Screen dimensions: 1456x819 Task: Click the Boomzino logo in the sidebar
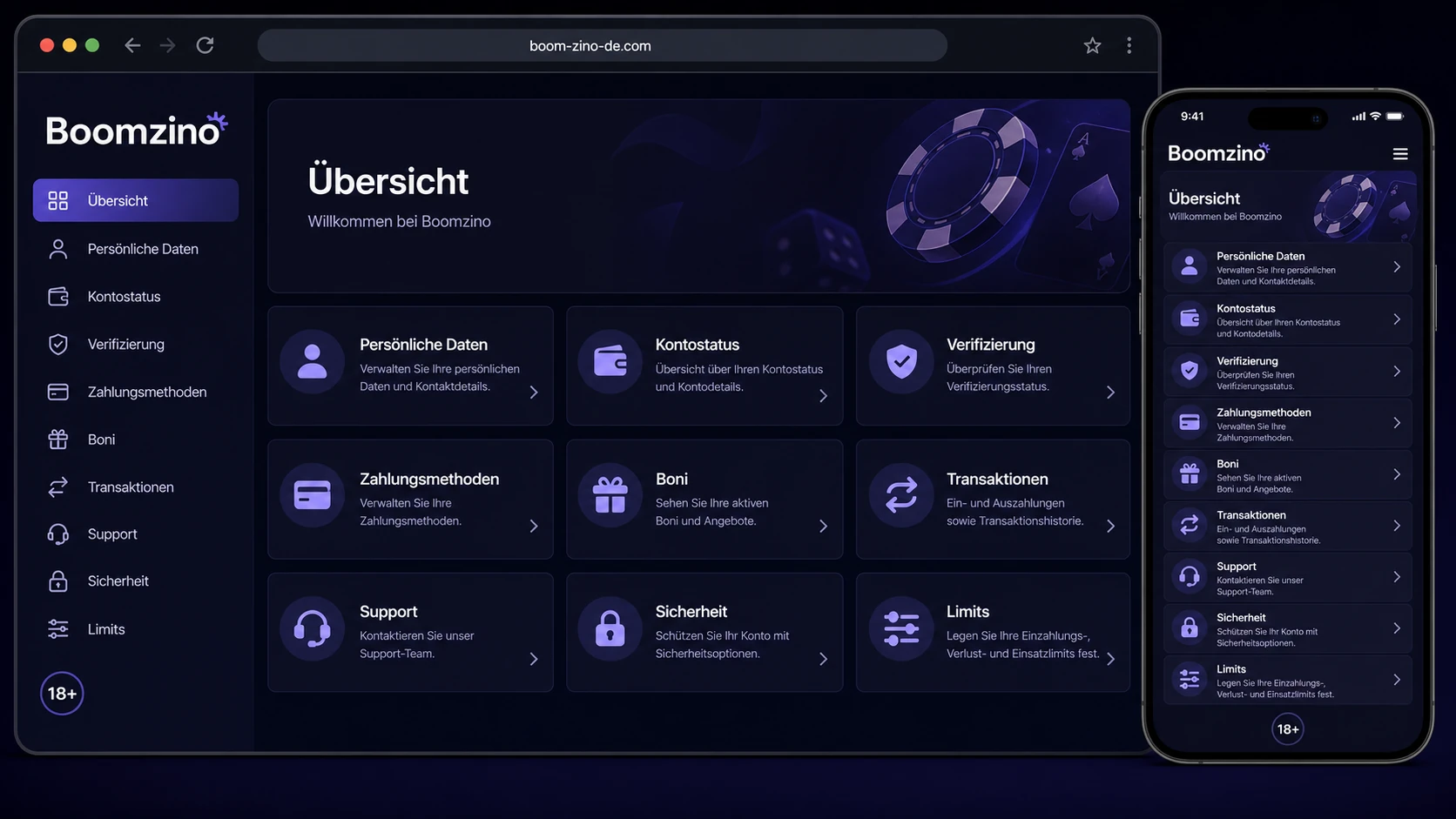click(x=137, y=130)
